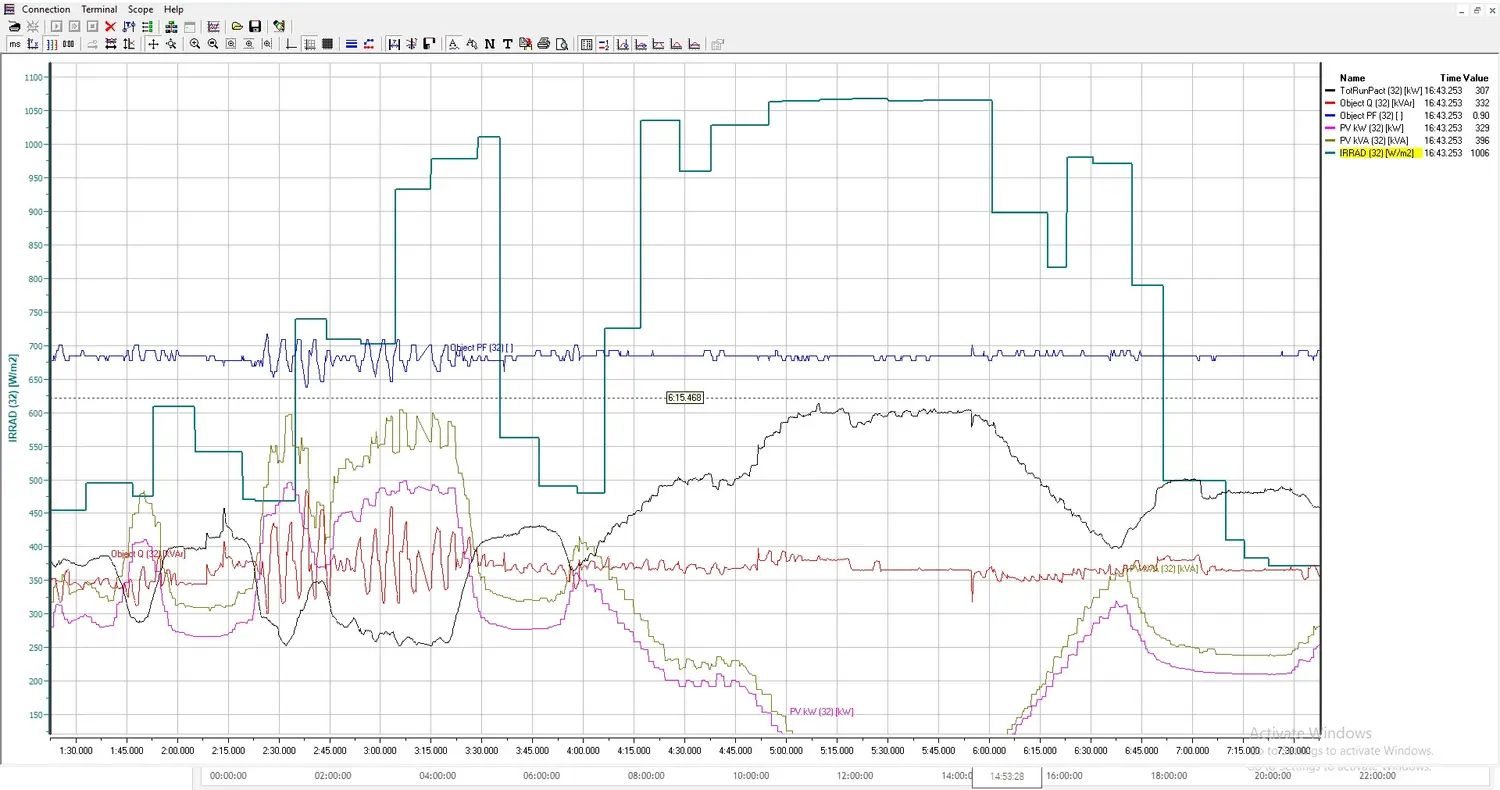
Task: Click the bold N toolbar icon
Action: tap(489, 44)
